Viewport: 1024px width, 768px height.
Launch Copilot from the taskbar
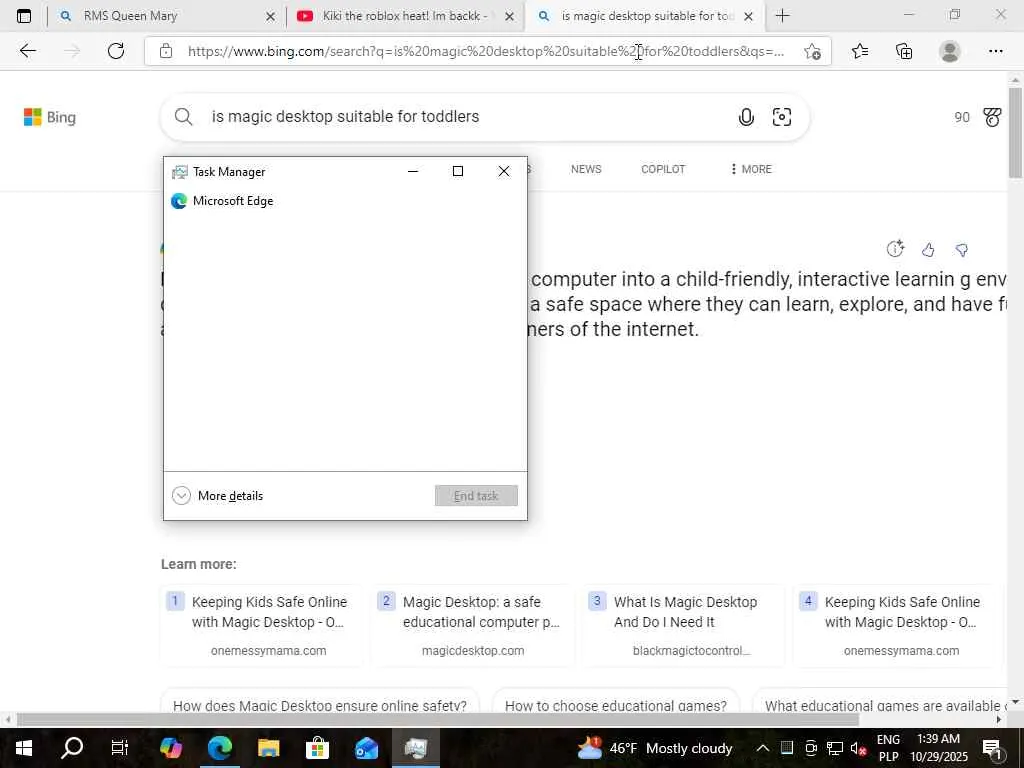tap(170, 748)
